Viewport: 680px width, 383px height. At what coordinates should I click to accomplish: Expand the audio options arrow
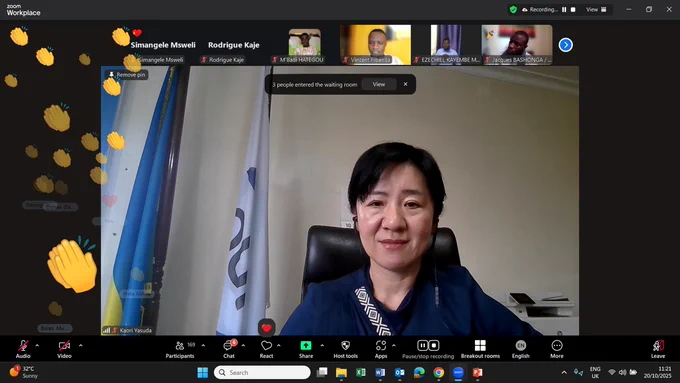click(37, 346)
